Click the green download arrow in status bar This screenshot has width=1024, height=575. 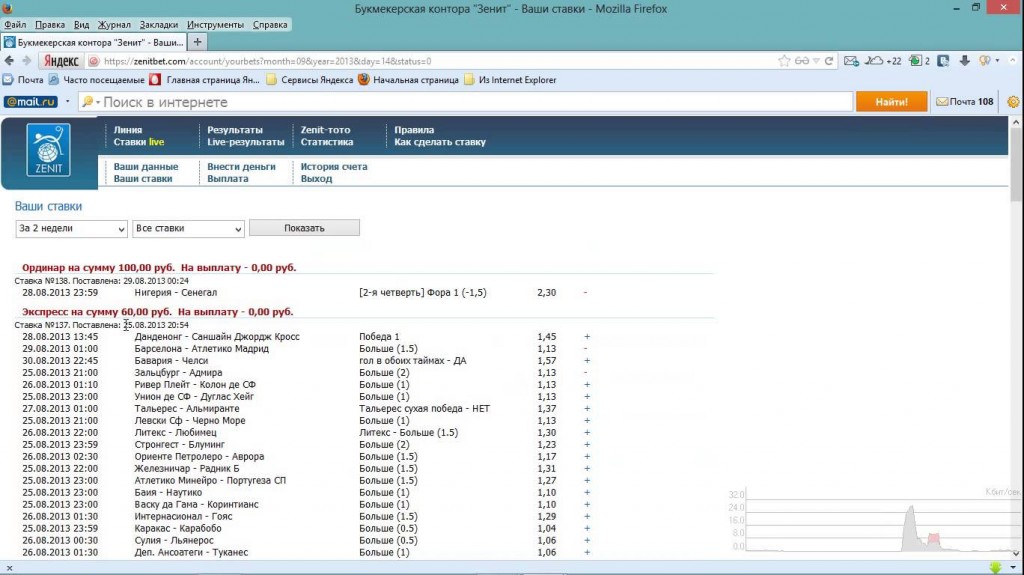[995, 568]
